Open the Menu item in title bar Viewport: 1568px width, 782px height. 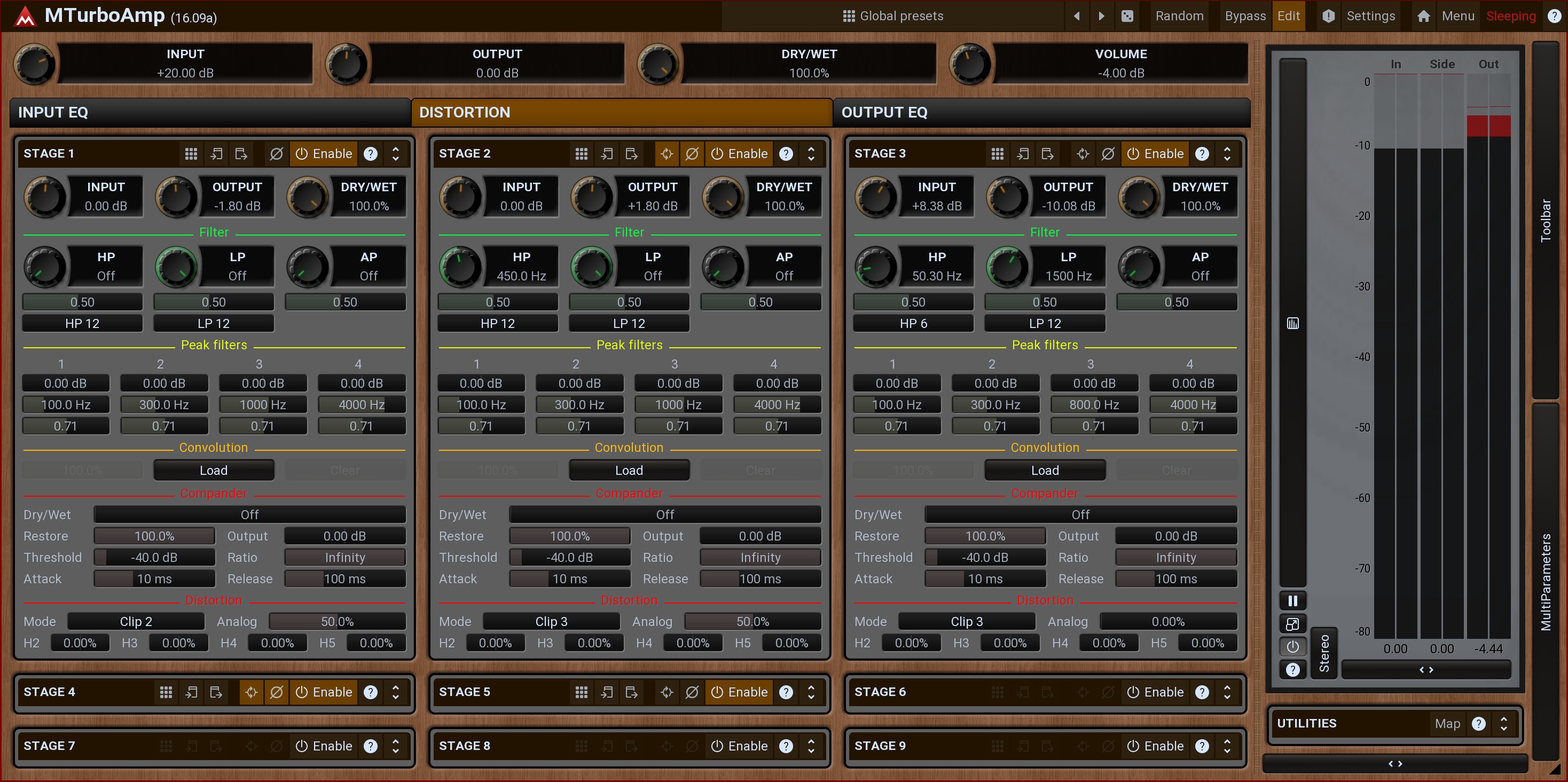coord(1458,17)
